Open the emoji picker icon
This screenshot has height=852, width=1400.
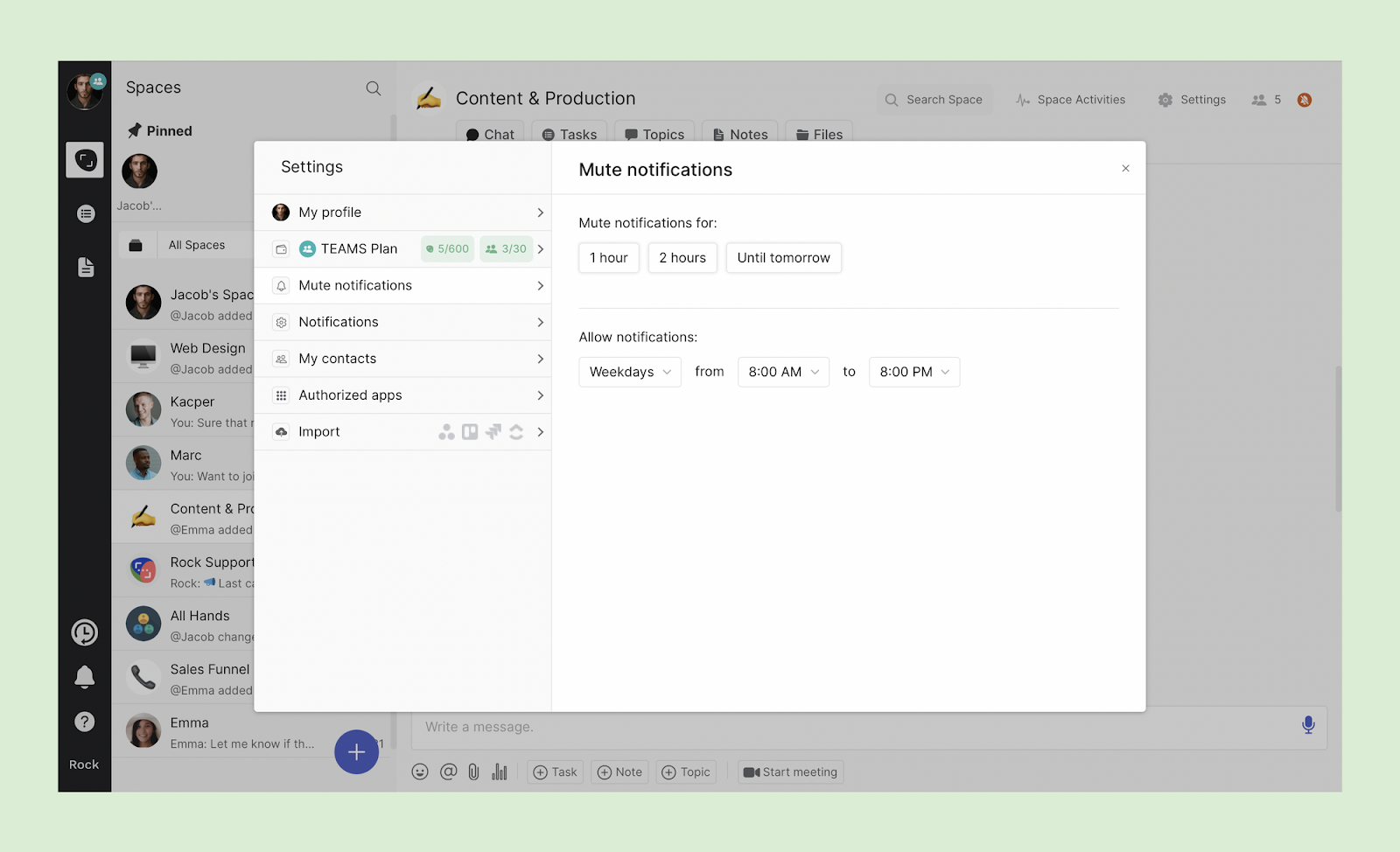click(420, 772)
